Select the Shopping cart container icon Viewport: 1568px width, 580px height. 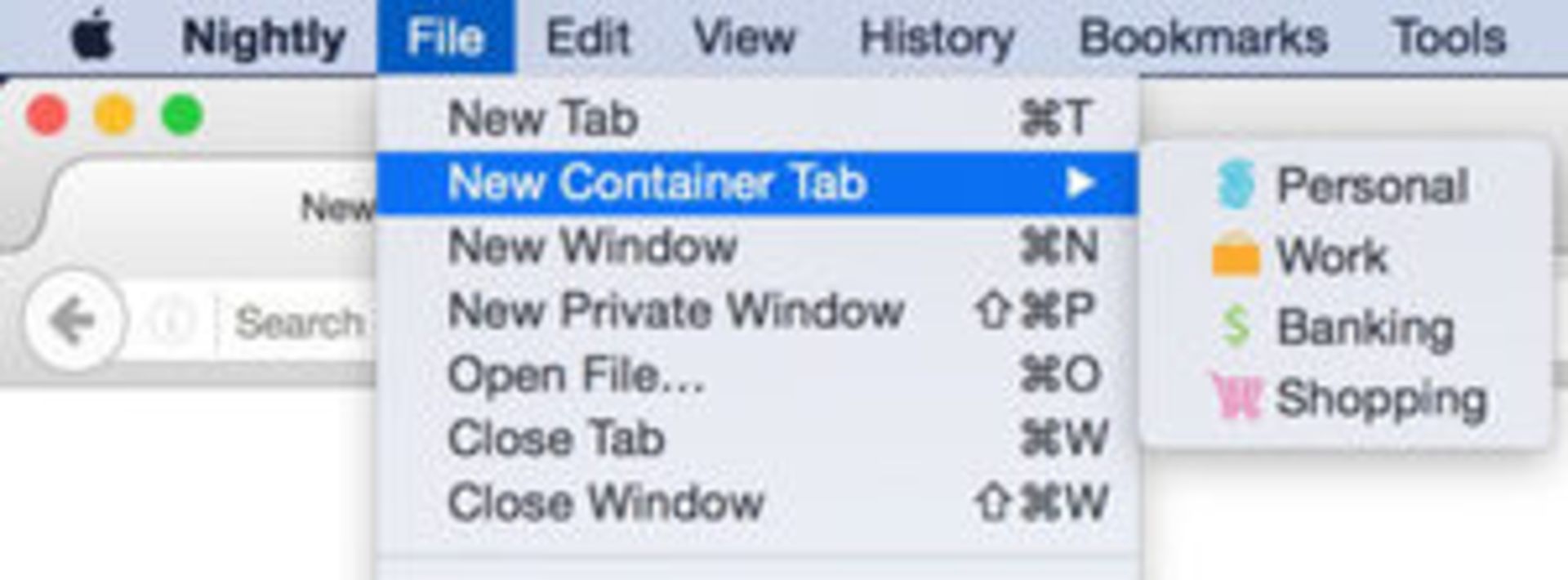point(1236,397)
